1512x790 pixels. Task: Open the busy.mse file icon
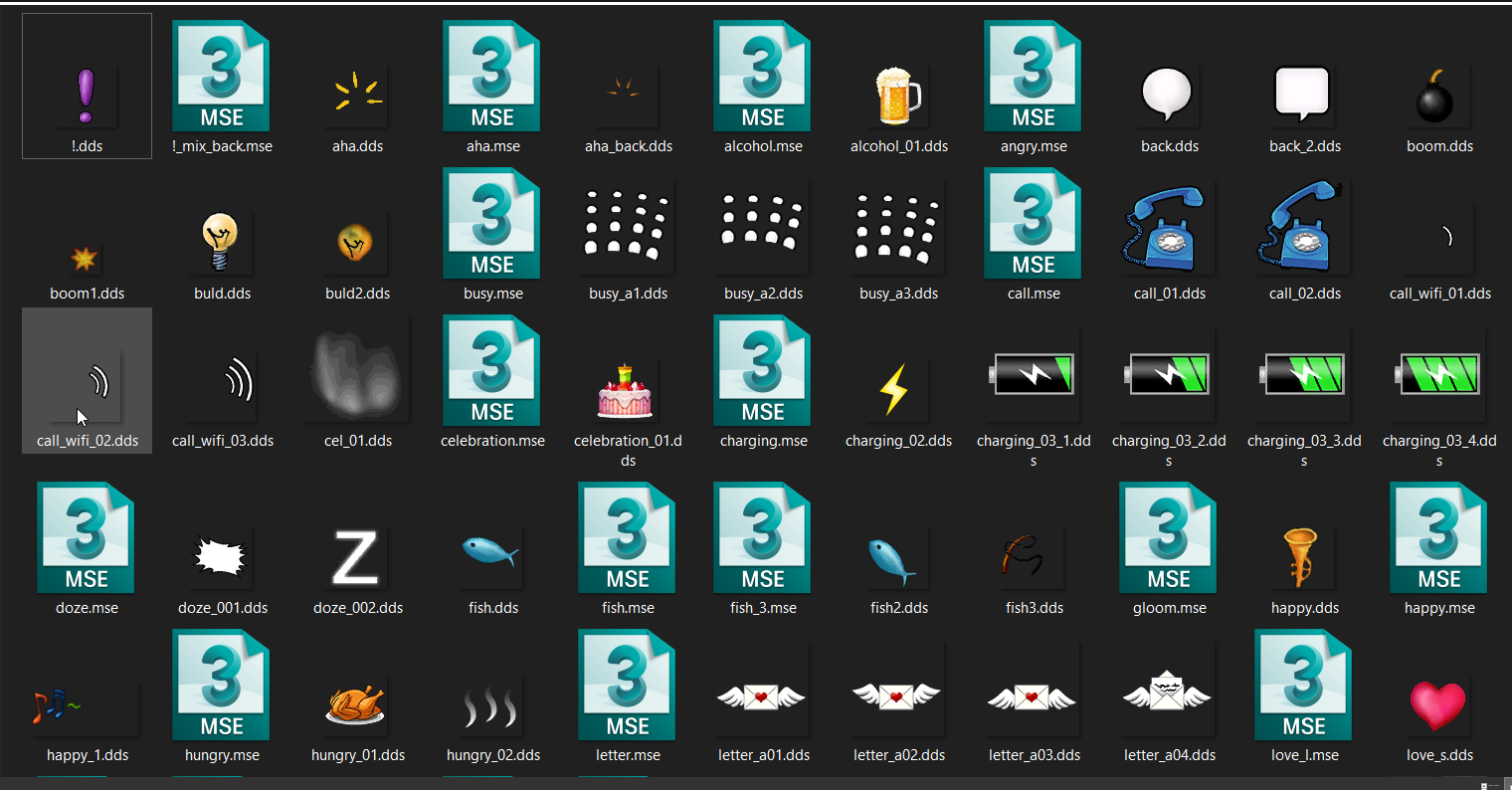tap(492, 225)
